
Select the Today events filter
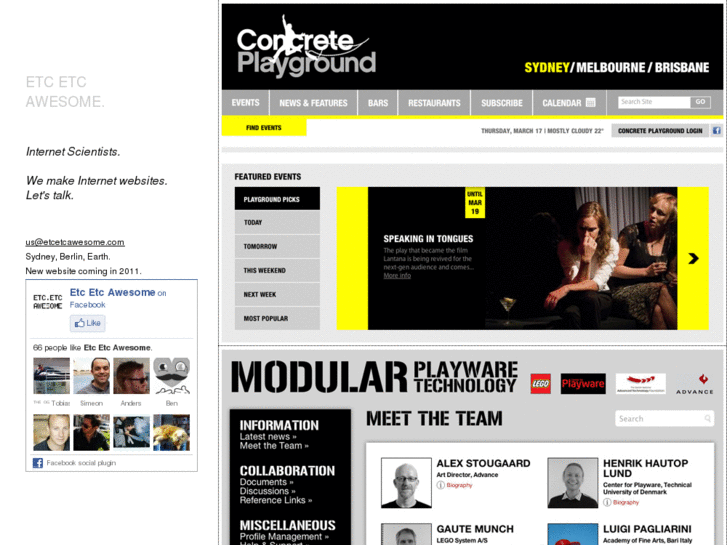277,223
